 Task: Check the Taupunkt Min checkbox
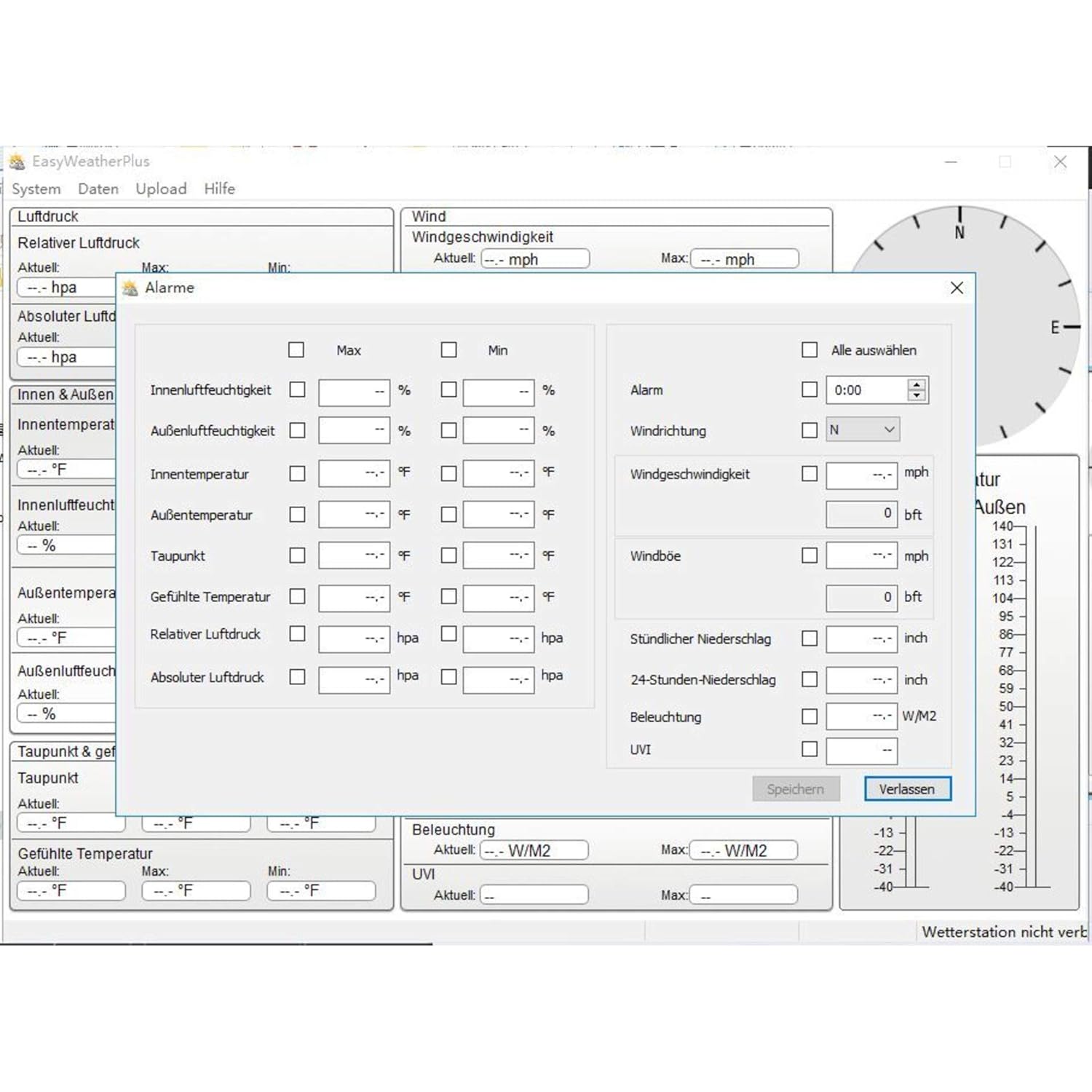pos(449,555)
